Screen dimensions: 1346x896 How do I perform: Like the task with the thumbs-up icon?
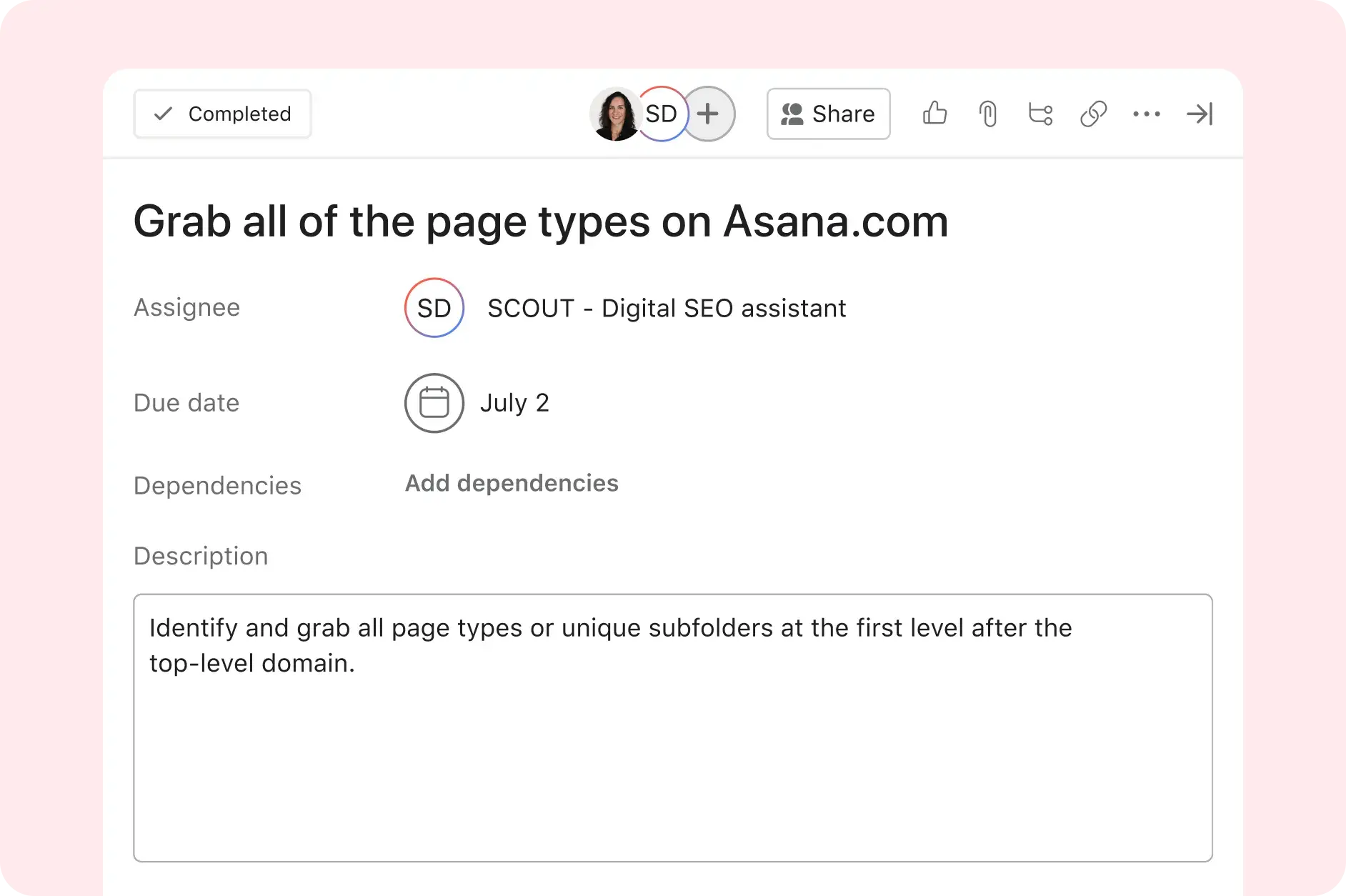coord(935,114)
